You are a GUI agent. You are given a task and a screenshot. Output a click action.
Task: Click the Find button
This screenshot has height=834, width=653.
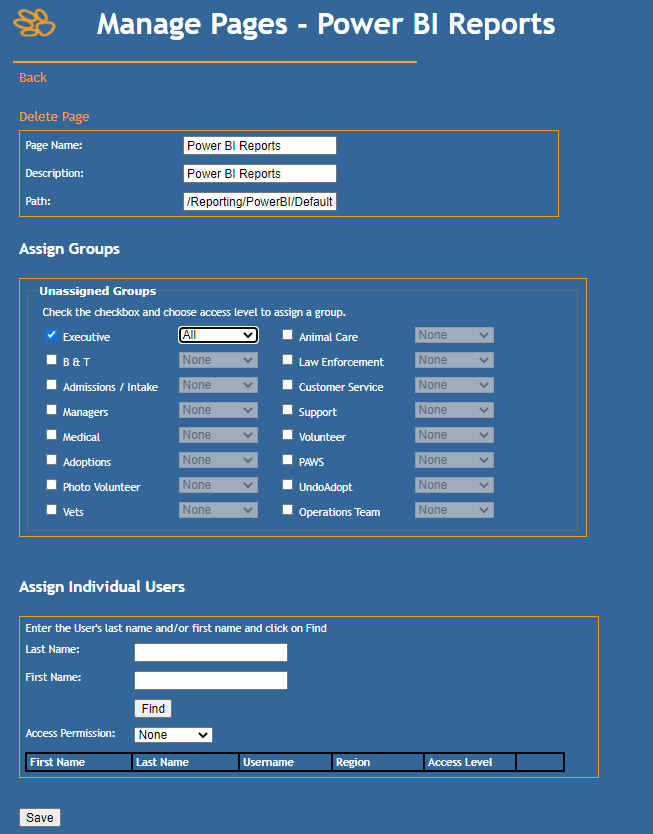click(x=153, y=708)
